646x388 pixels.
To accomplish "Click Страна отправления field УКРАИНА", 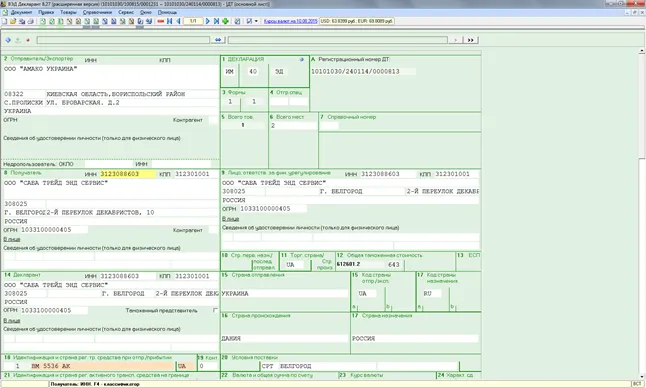I will 285,294.
